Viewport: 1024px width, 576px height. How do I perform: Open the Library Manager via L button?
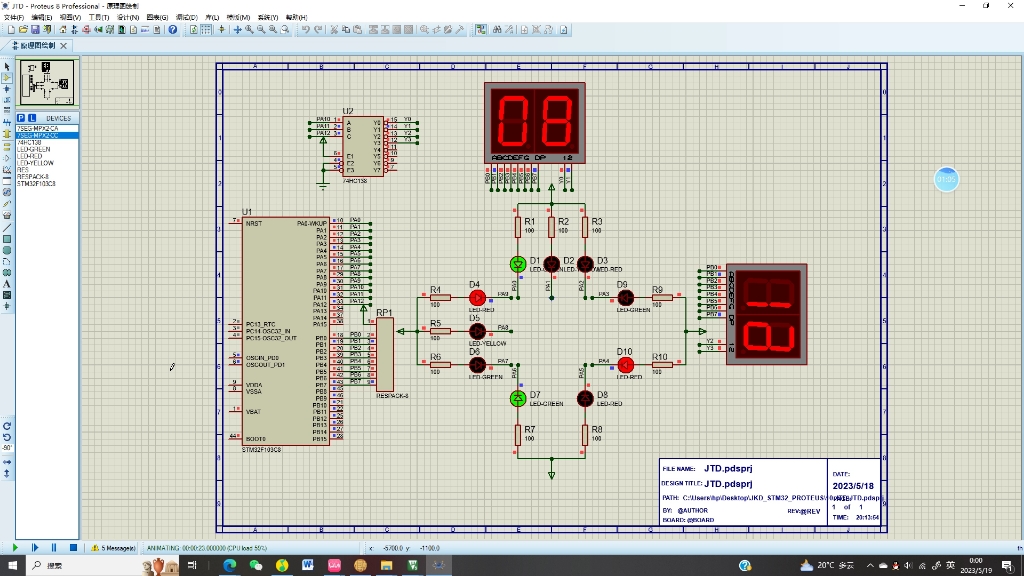(30, 118)
